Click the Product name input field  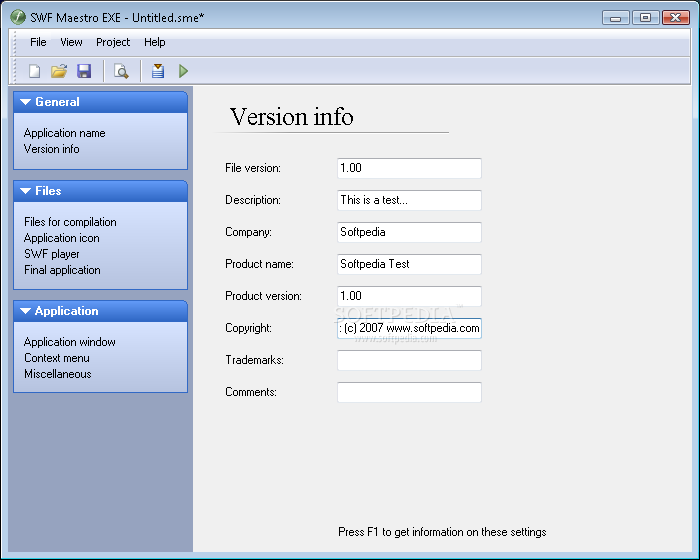[x=409, y=264]
